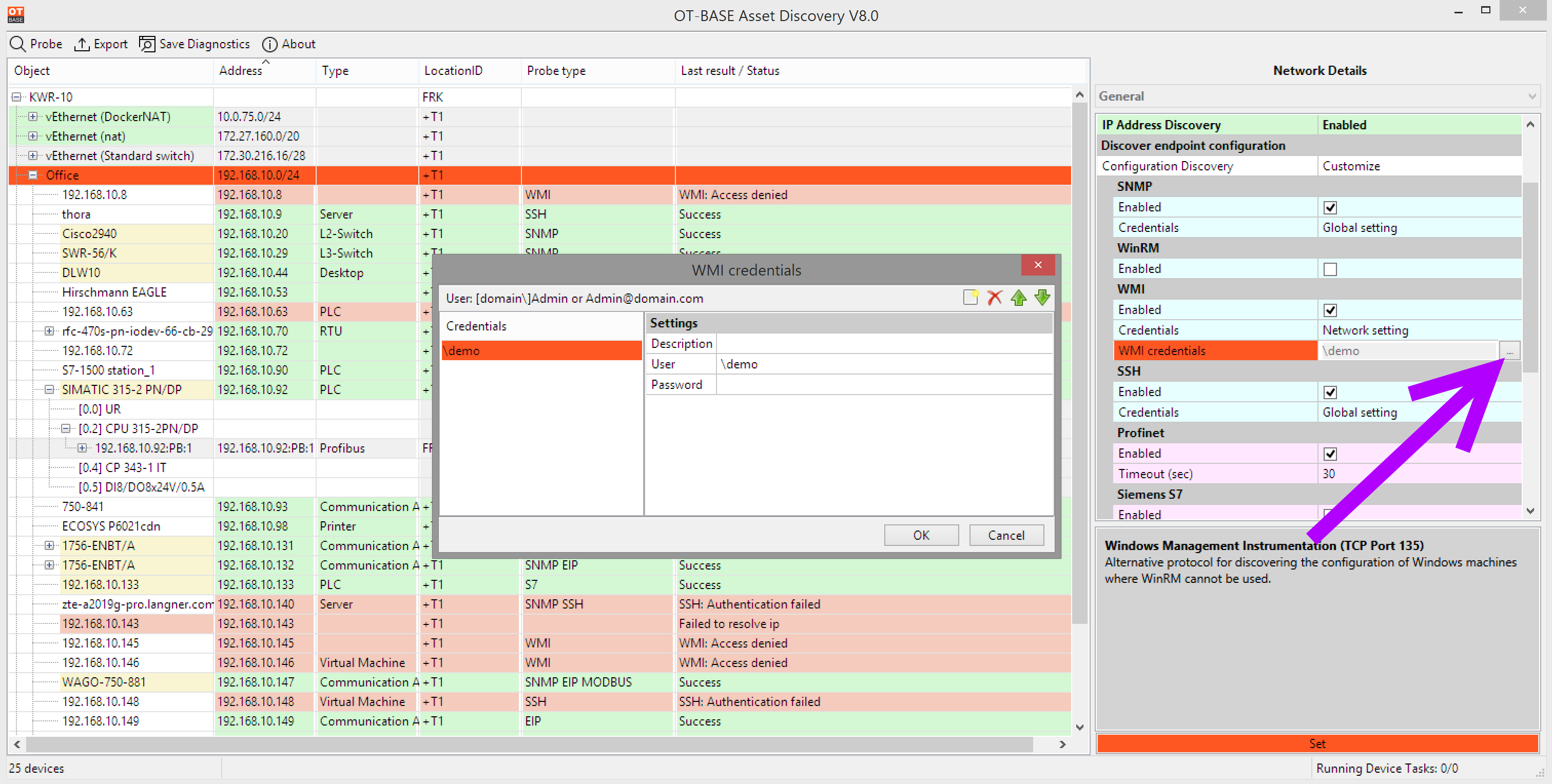Image resolution: width=1552 pixels, height=784 pixels.
Task: Click the Description field in Settings
Action: [884, 343]
